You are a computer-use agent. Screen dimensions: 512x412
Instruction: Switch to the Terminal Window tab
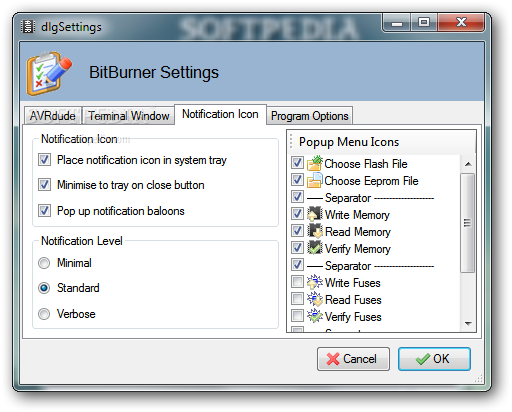point(129,116)
